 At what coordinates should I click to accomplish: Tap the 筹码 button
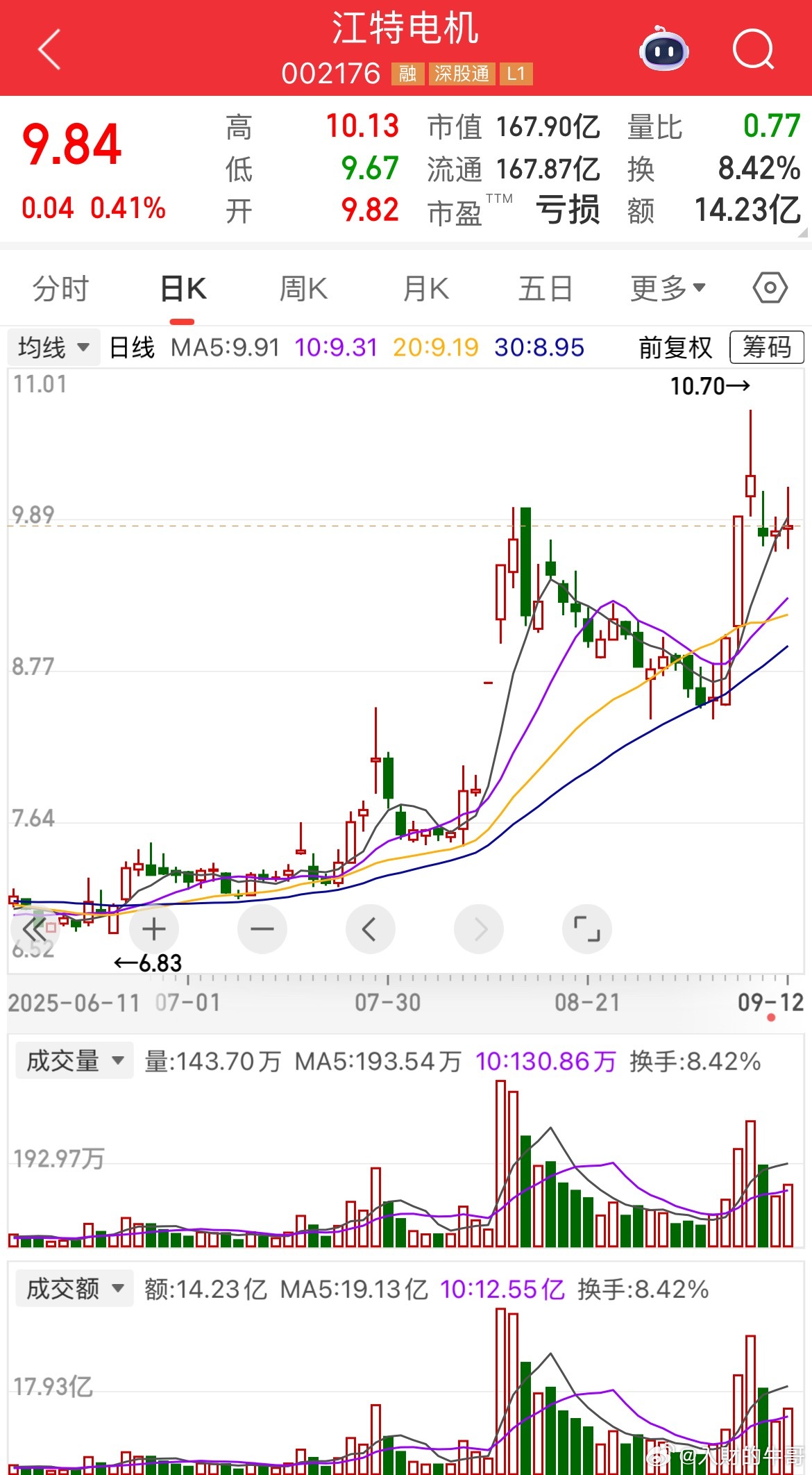point(767,347)
